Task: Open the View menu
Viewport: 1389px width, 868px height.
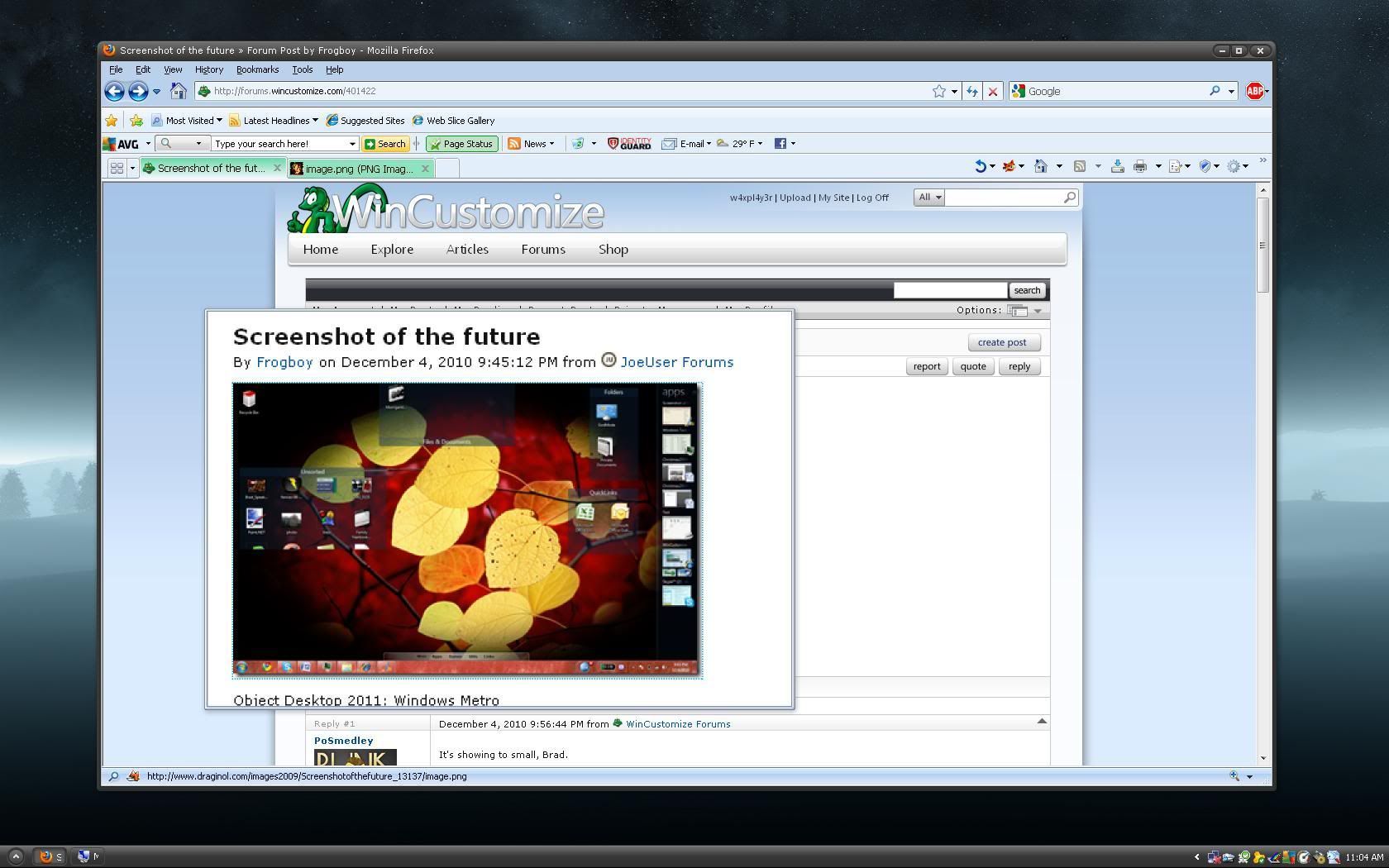Action: [x=173, y=70]
